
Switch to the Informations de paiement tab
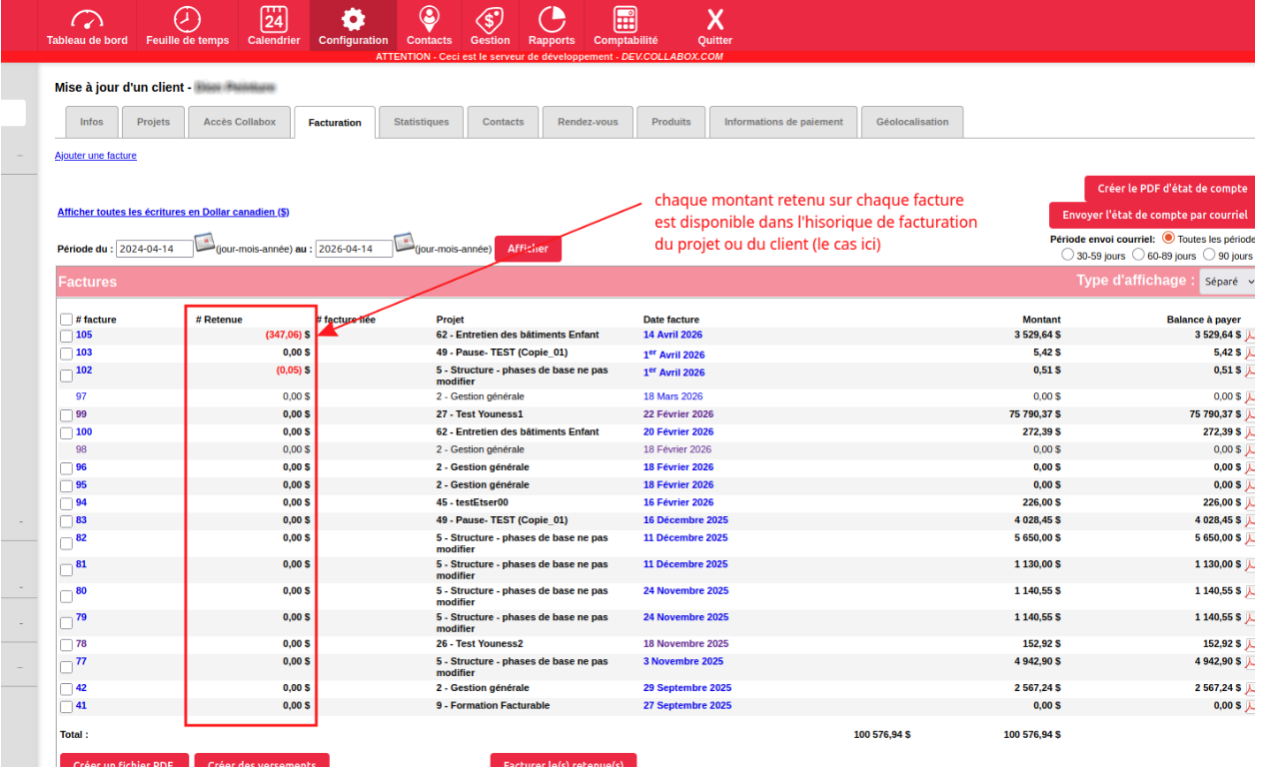point(783,122)
